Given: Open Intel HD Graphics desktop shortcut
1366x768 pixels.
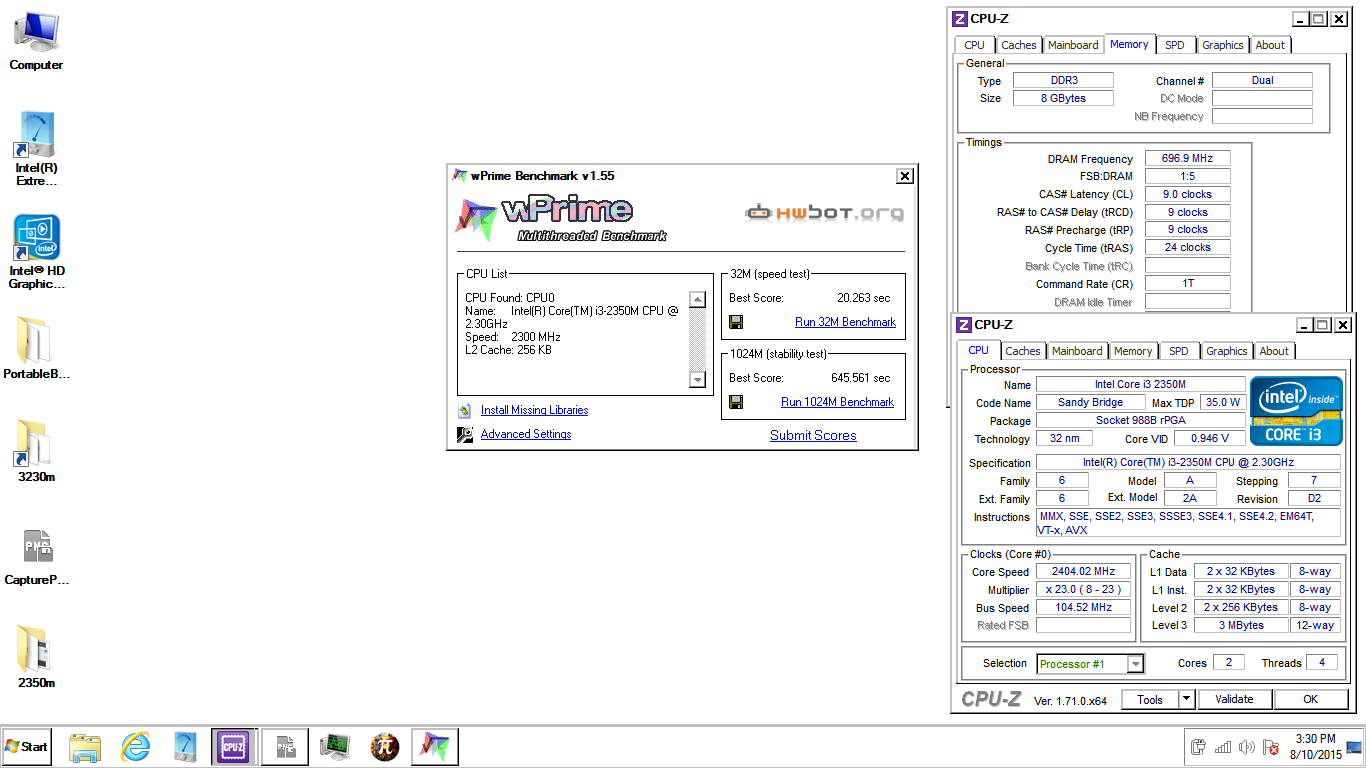Looking at the screenshot, I should click(x=36, y=252).
